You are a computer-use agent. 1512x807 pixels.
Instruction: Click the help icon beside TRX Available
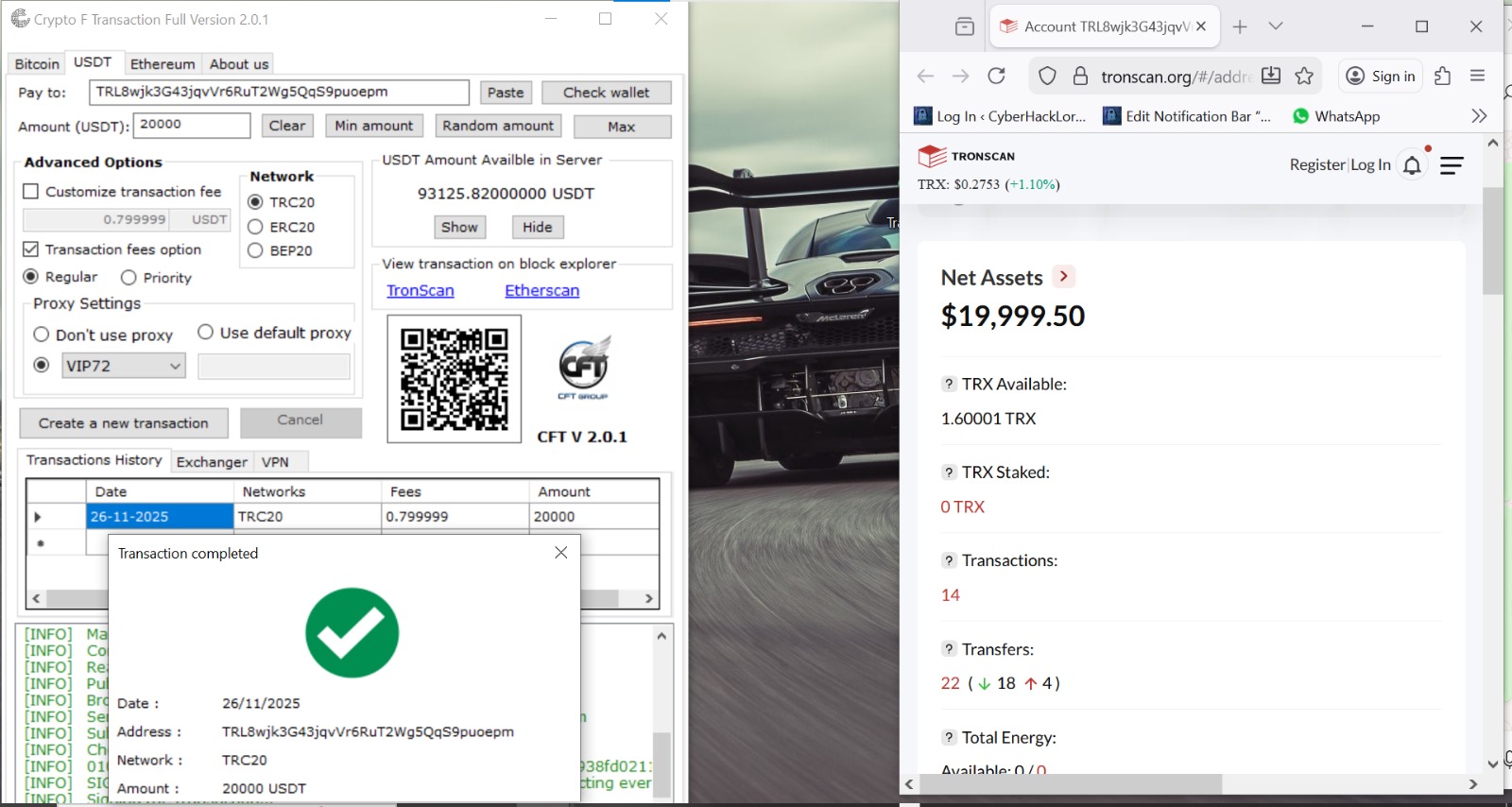(x=948, y=384)
